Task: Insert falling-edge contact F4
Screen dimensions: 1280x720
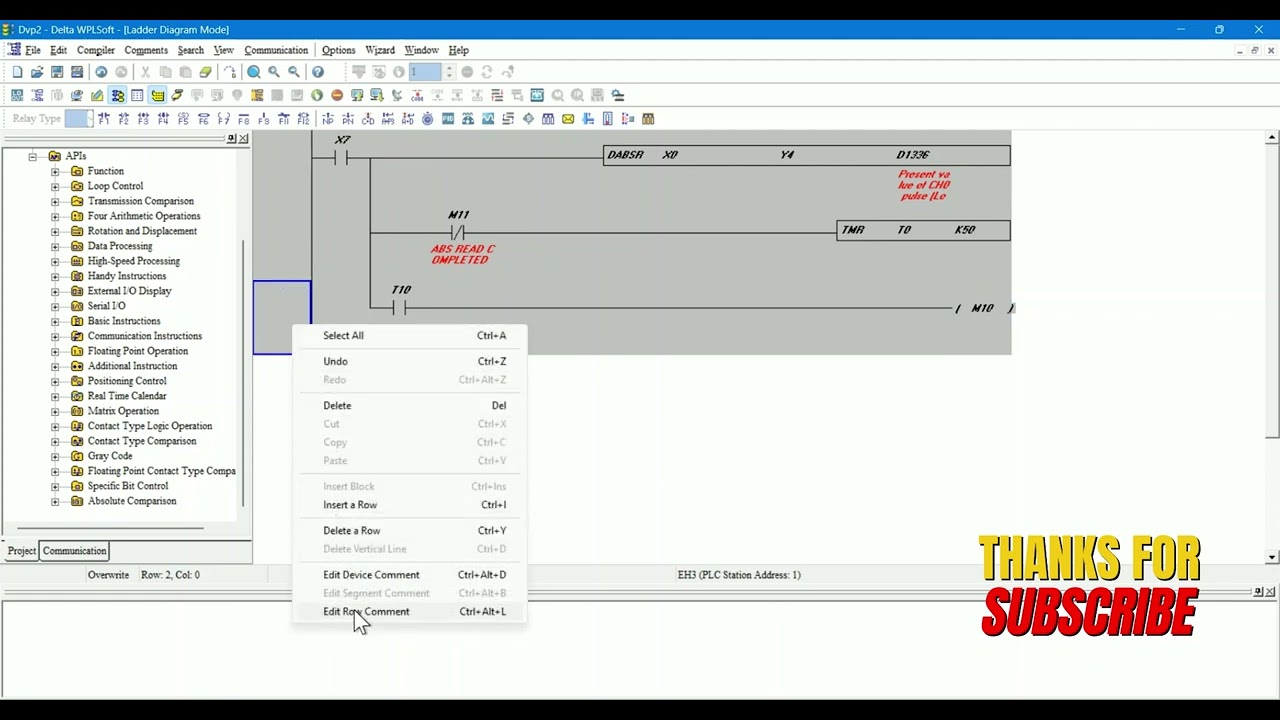Action: click(x=164, y=119)
